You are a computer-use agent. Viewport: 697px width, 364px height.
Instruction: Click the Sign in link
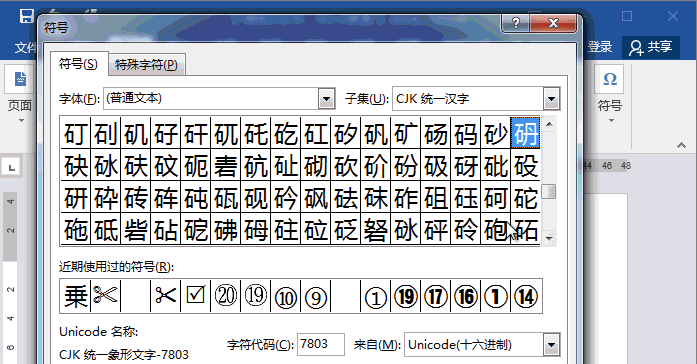click(x=600, y=47)
